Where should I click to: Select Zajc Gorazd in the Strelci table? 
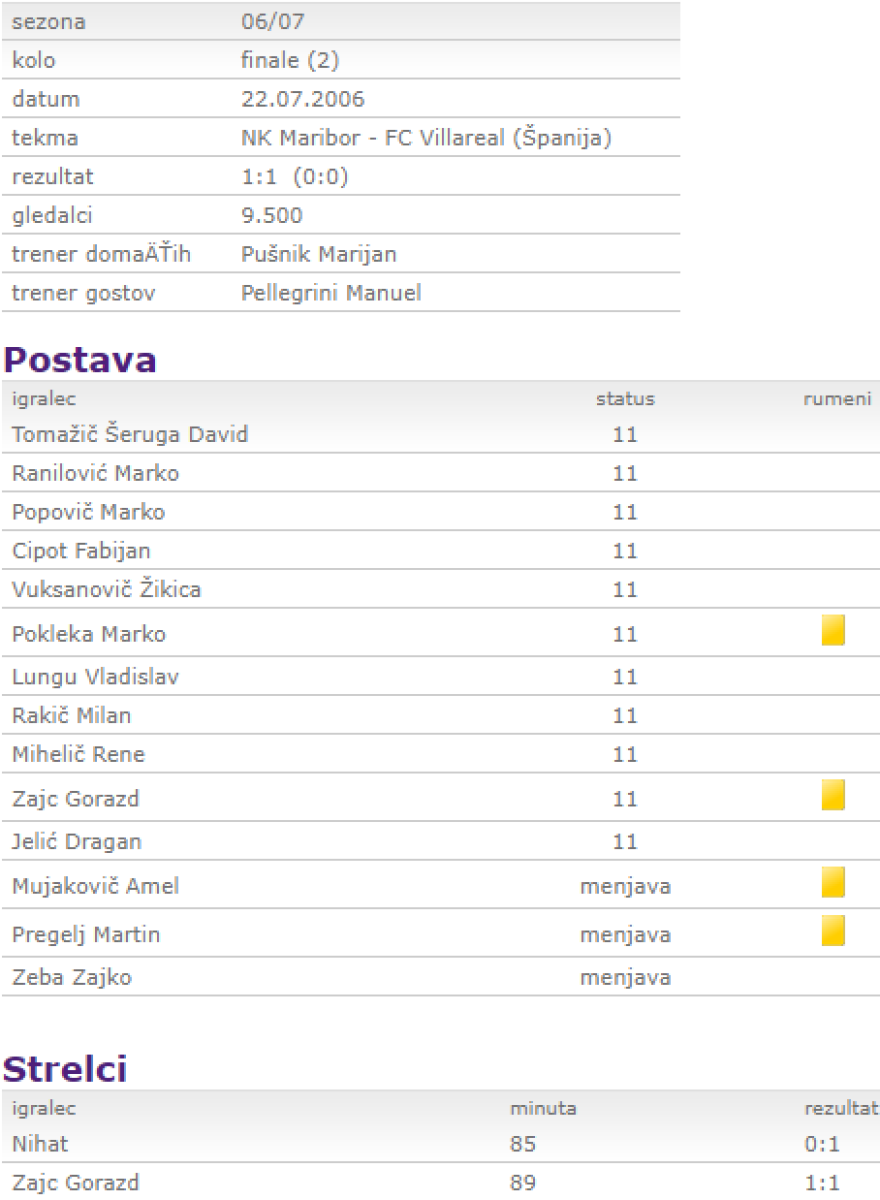tap(76, 1184)
